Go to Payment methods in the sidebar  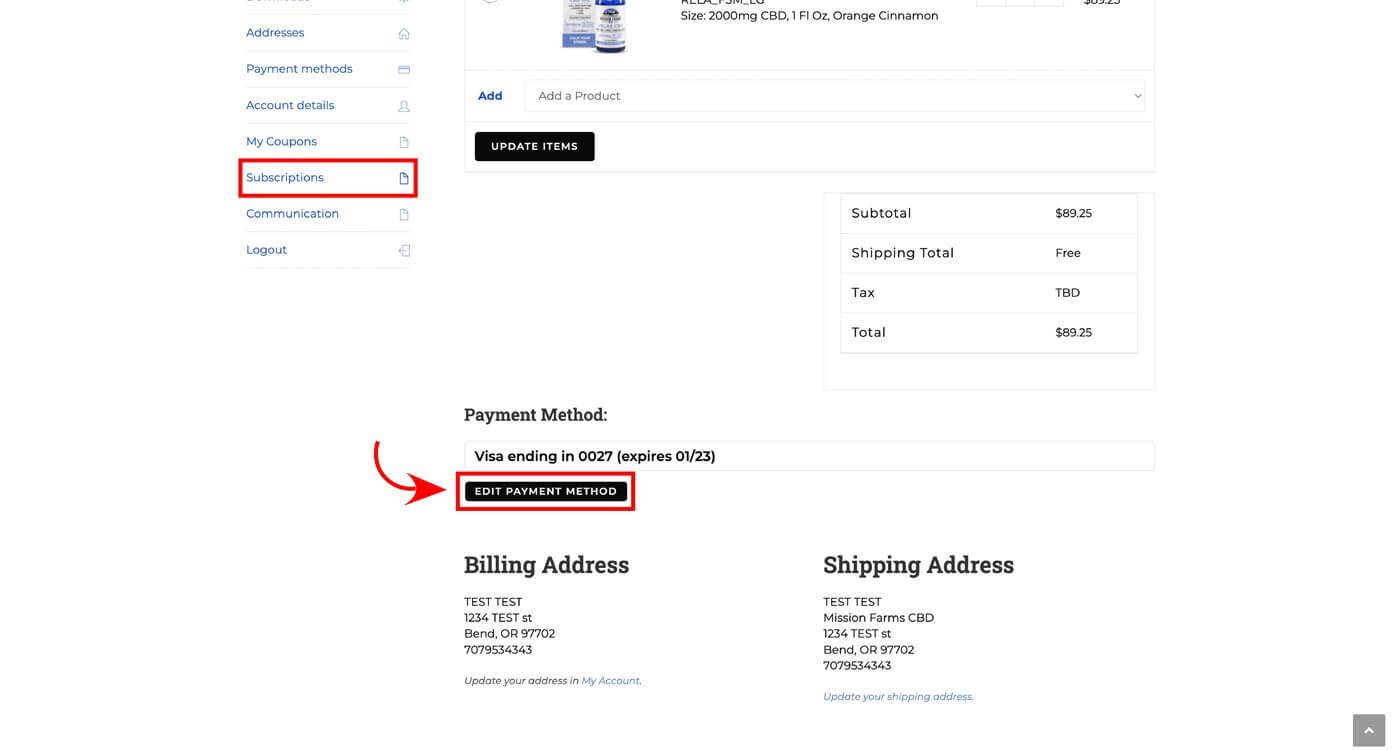(299, 69)
